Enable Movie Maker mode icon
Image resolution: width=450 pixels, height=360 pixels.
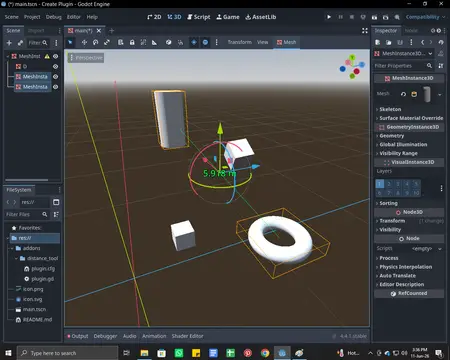[397, 17]
